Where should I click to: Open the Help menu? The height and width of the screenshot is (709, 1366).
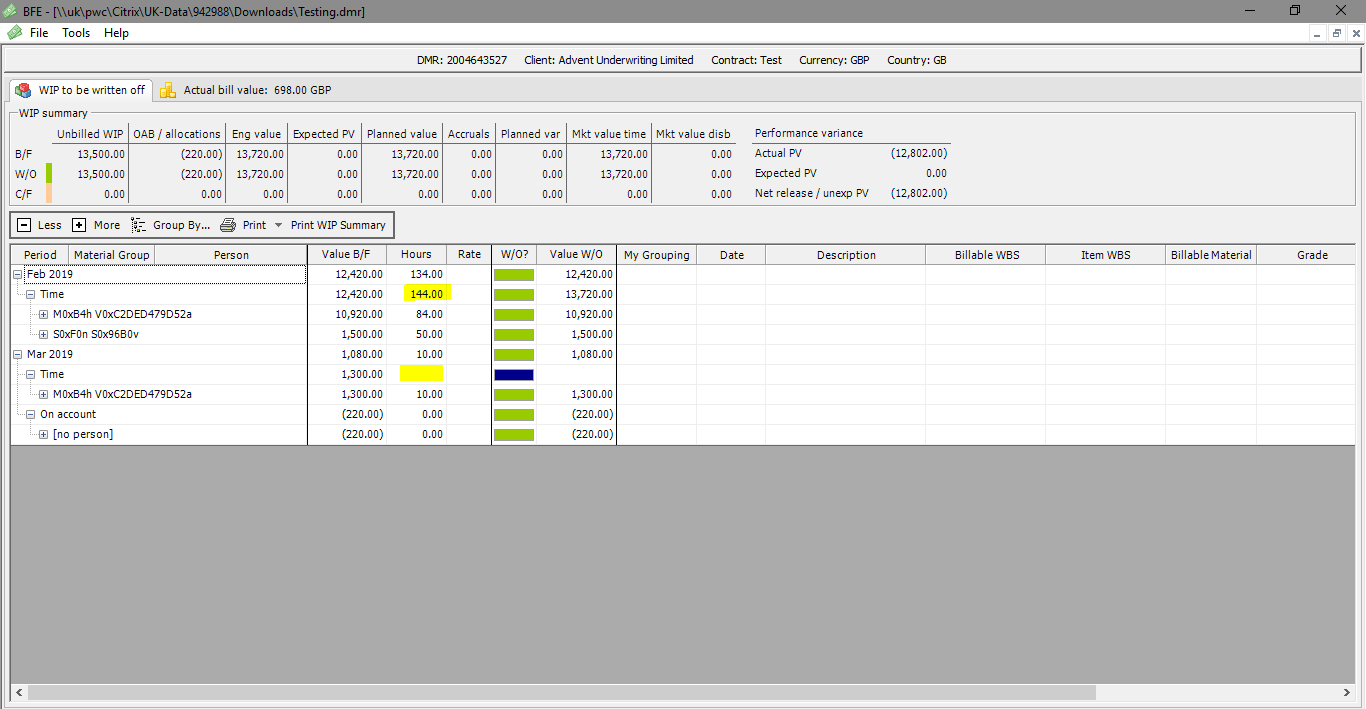[x=116, y=33]
